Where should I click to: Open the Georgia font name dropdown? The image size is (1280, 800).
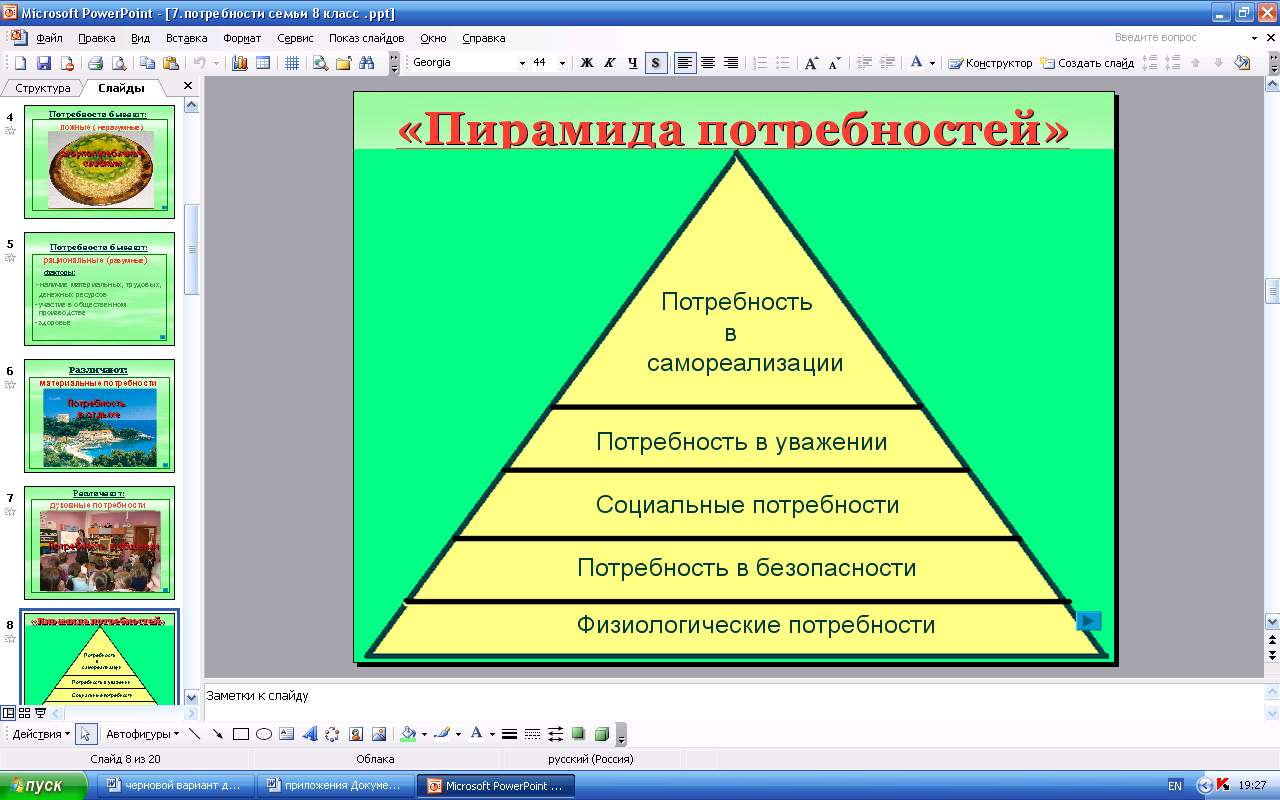click(521, 63)
